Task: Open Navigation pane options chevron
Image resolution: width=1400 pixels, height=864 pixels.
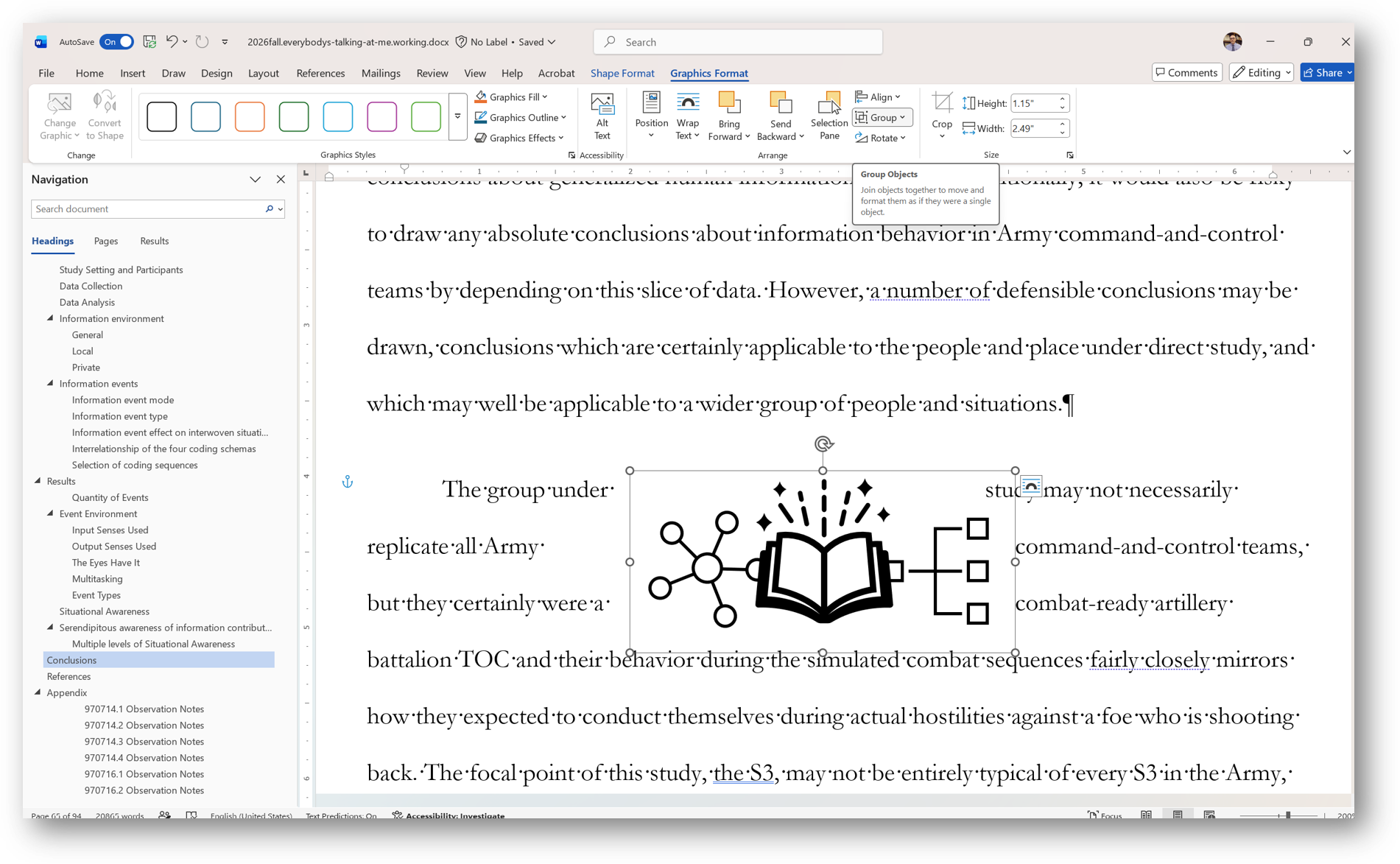Action: 255,180
